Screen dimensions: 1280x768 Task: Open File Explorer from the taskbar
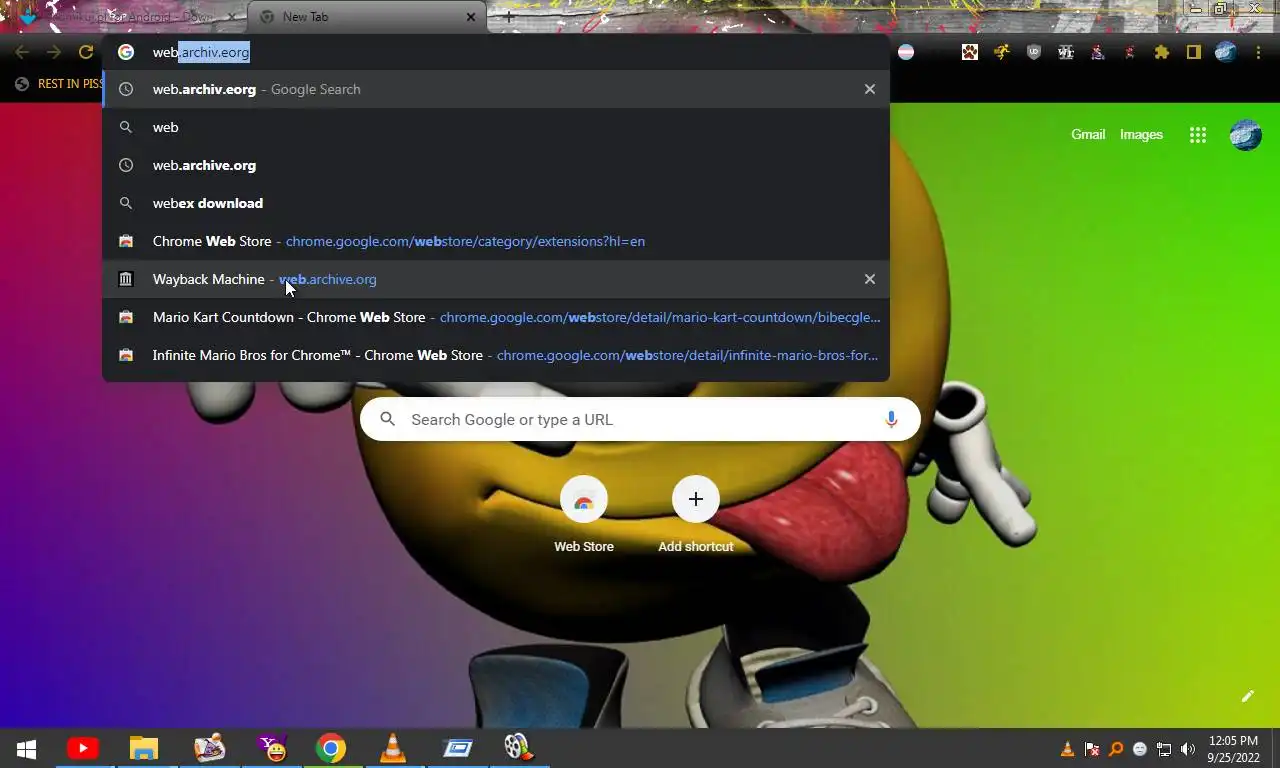(144, 748)
